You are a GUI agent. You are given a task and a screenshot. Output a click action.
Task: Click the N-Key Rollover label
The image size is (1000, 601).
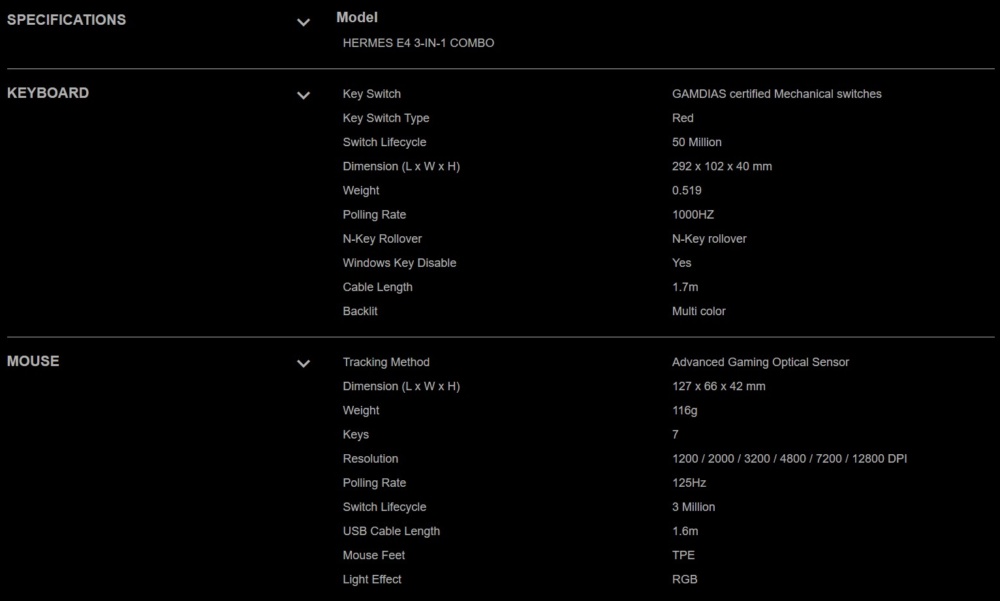pos(382,239)
